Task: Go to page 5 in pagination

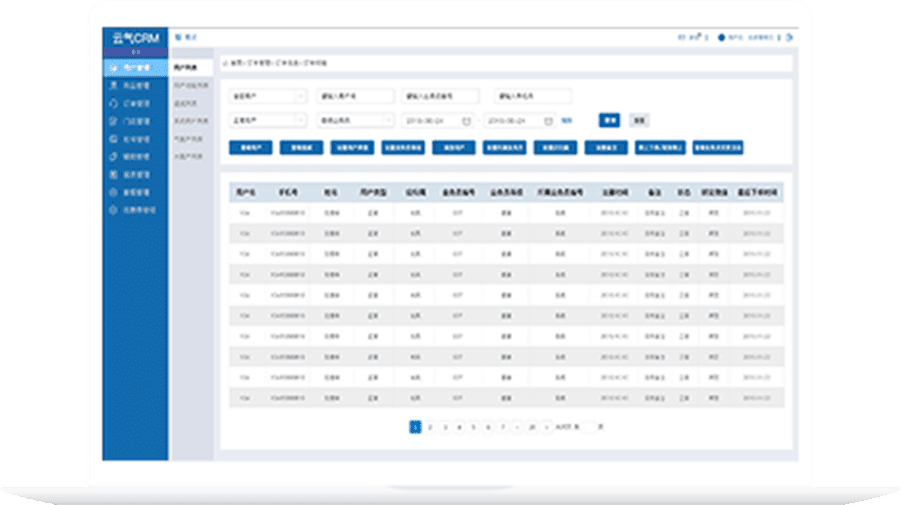Action: 473,427
